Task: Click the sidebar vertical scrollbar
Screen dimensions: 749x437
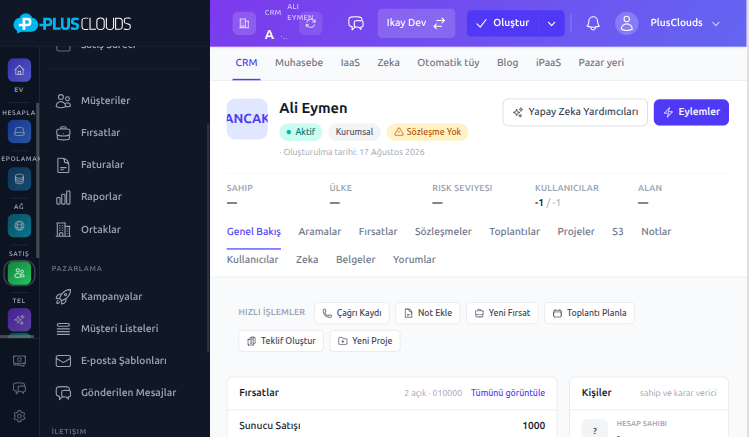Action: click(x=208, y=239)
